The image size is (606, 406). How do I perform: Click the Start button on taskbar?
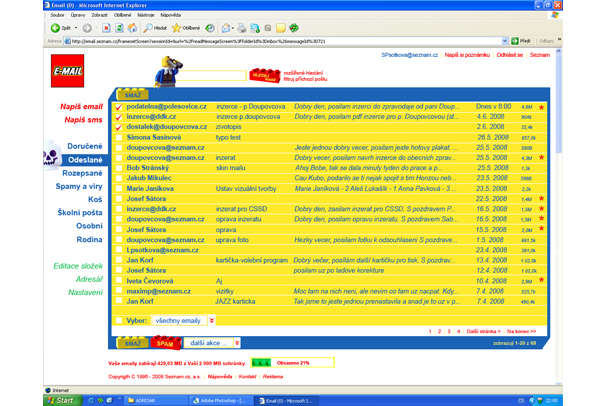pos(62,399)
